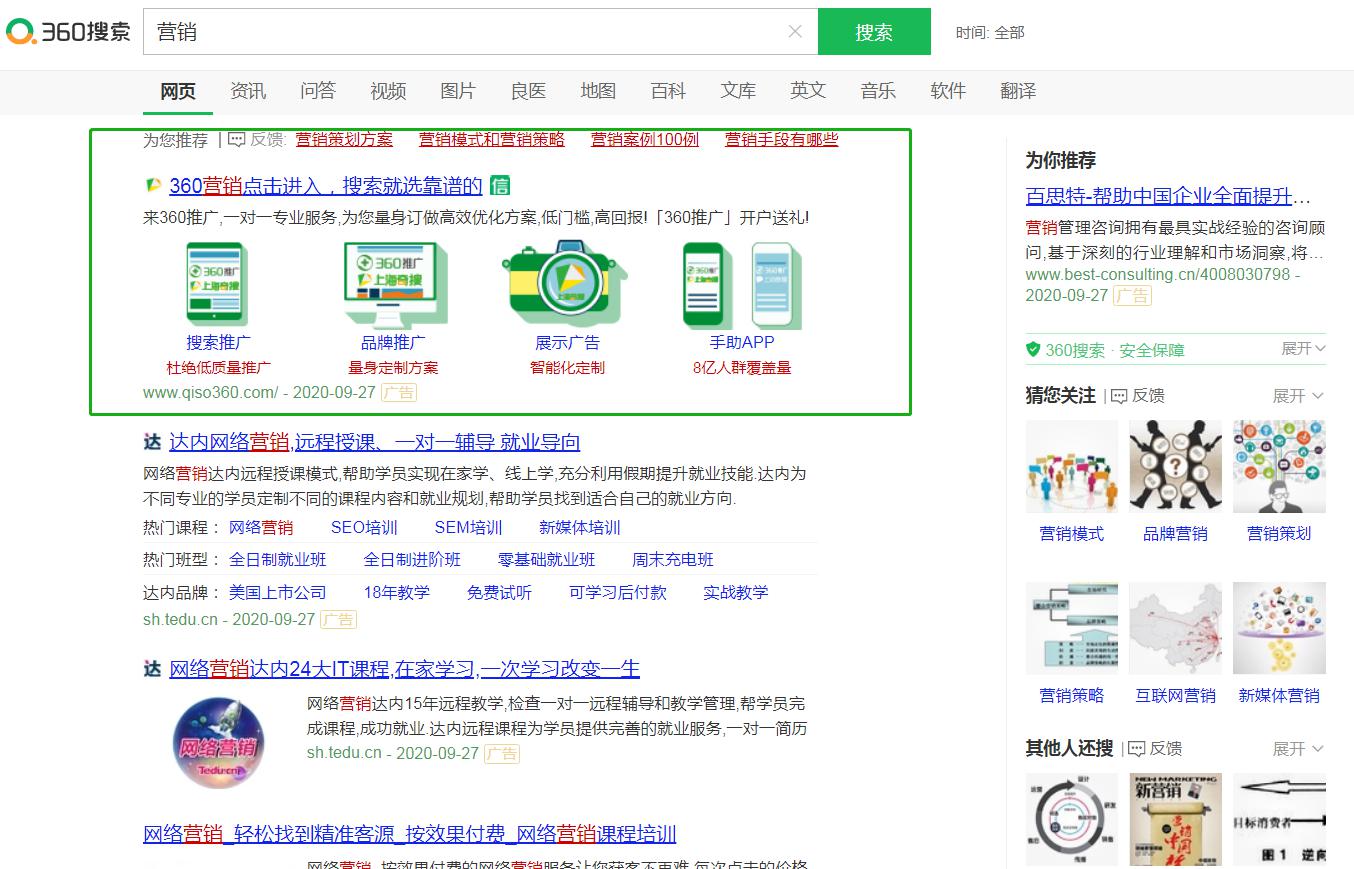The width and height of the screenshot is (1354, 869).
Task: Click the 搜索推广 tablet icon
Action: pos(218,286)
